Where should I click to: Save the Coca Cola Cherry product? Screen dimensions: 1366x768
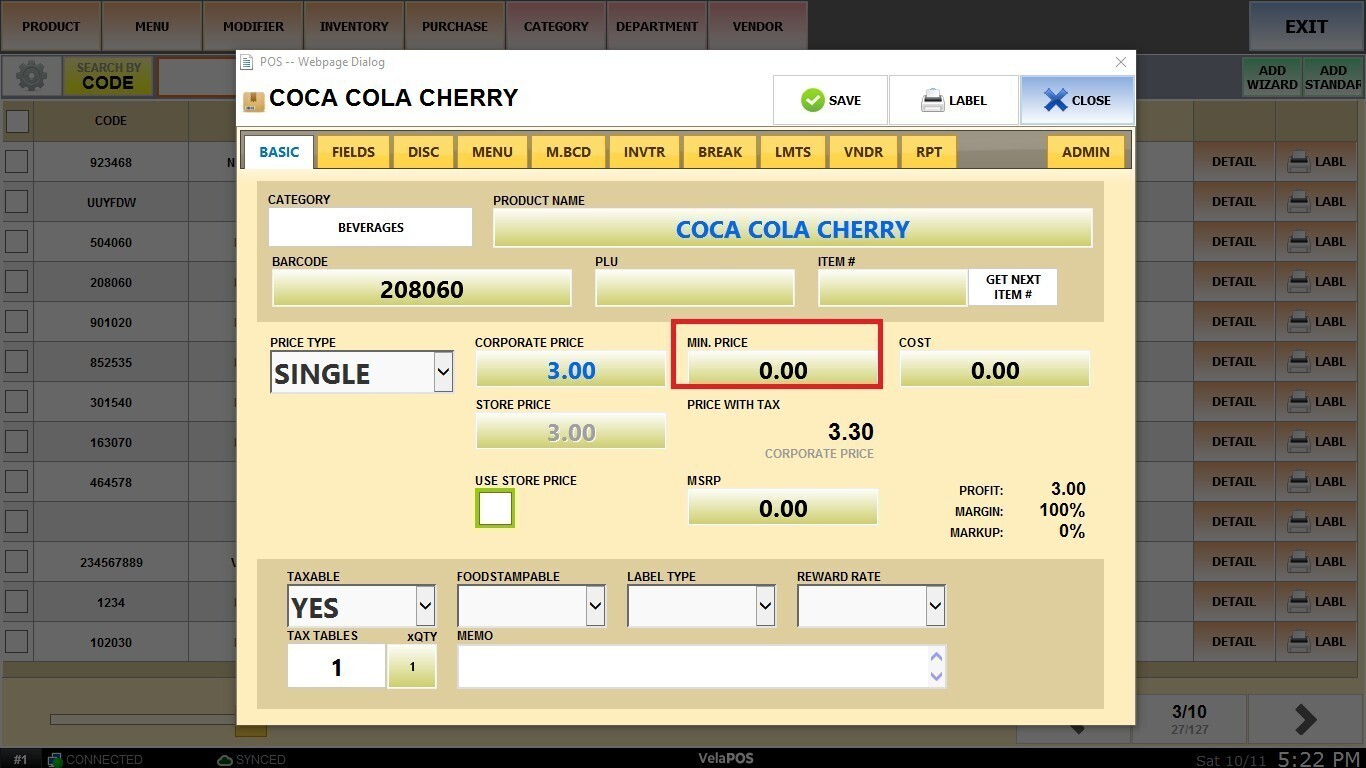[830, 100]
